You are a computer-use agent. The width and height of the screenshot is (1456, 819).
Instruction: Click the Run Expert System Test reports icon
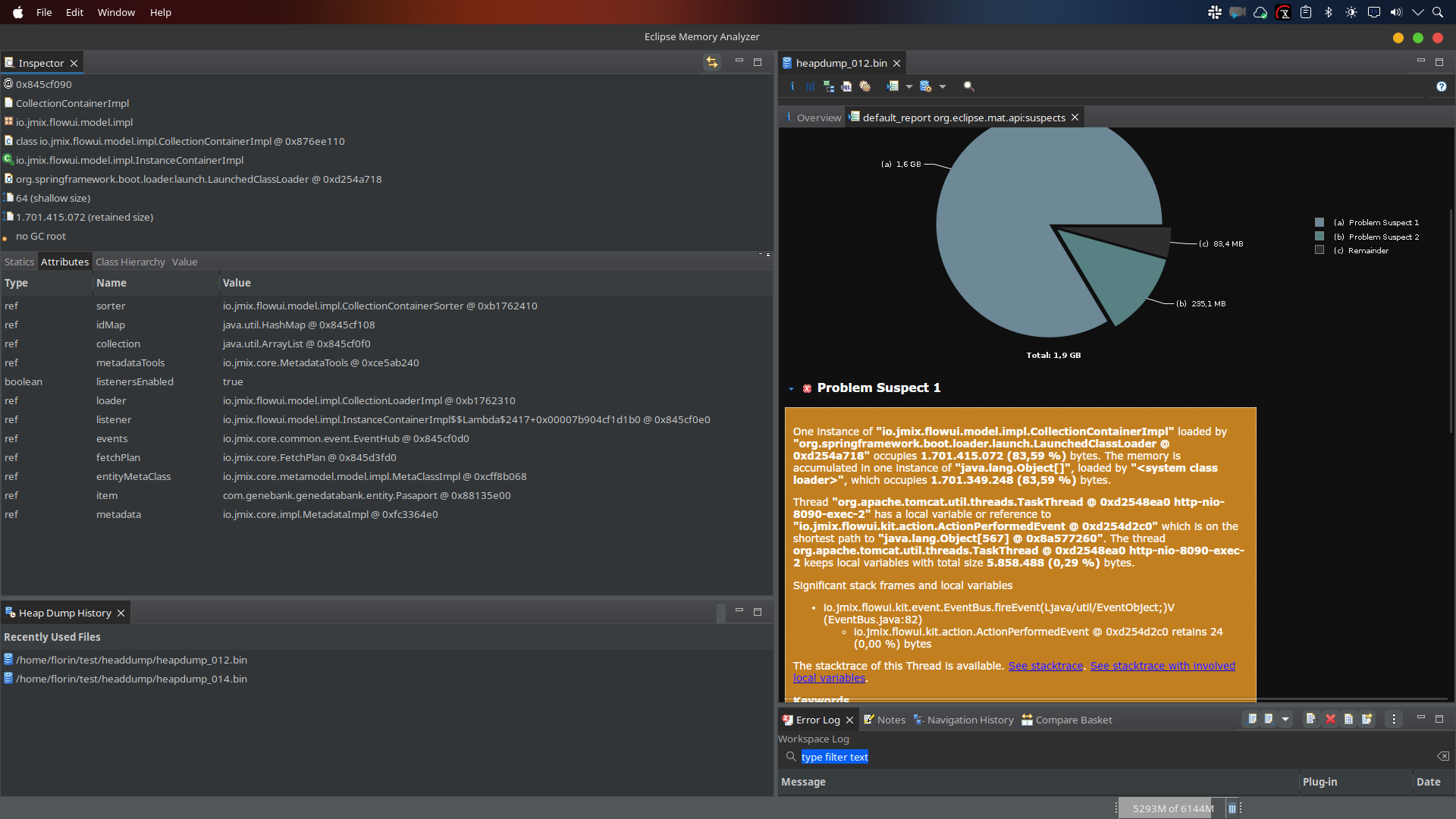893,86
